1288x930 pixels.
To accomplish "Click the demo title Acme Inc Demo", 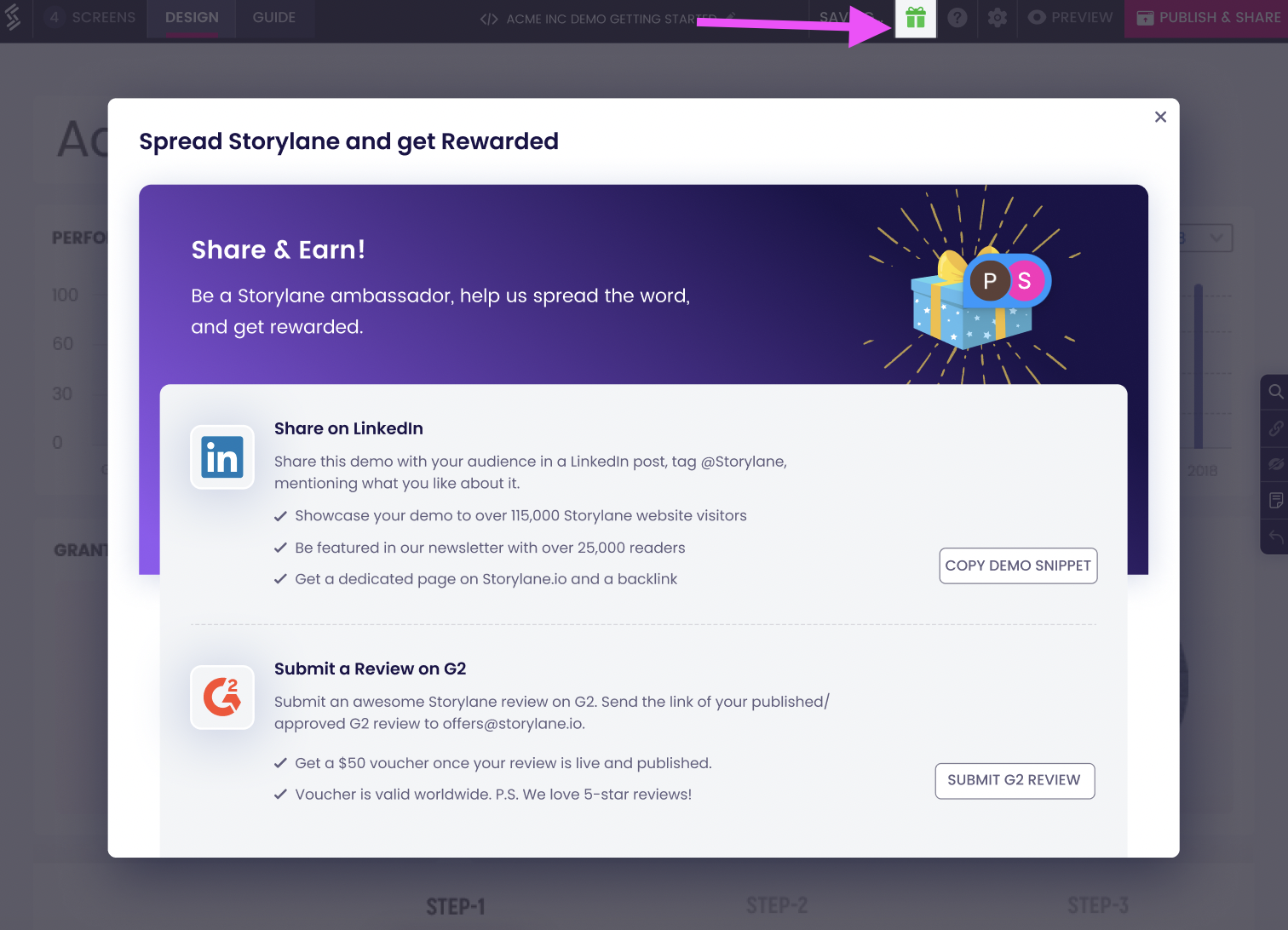I will [x=611, y=19].
